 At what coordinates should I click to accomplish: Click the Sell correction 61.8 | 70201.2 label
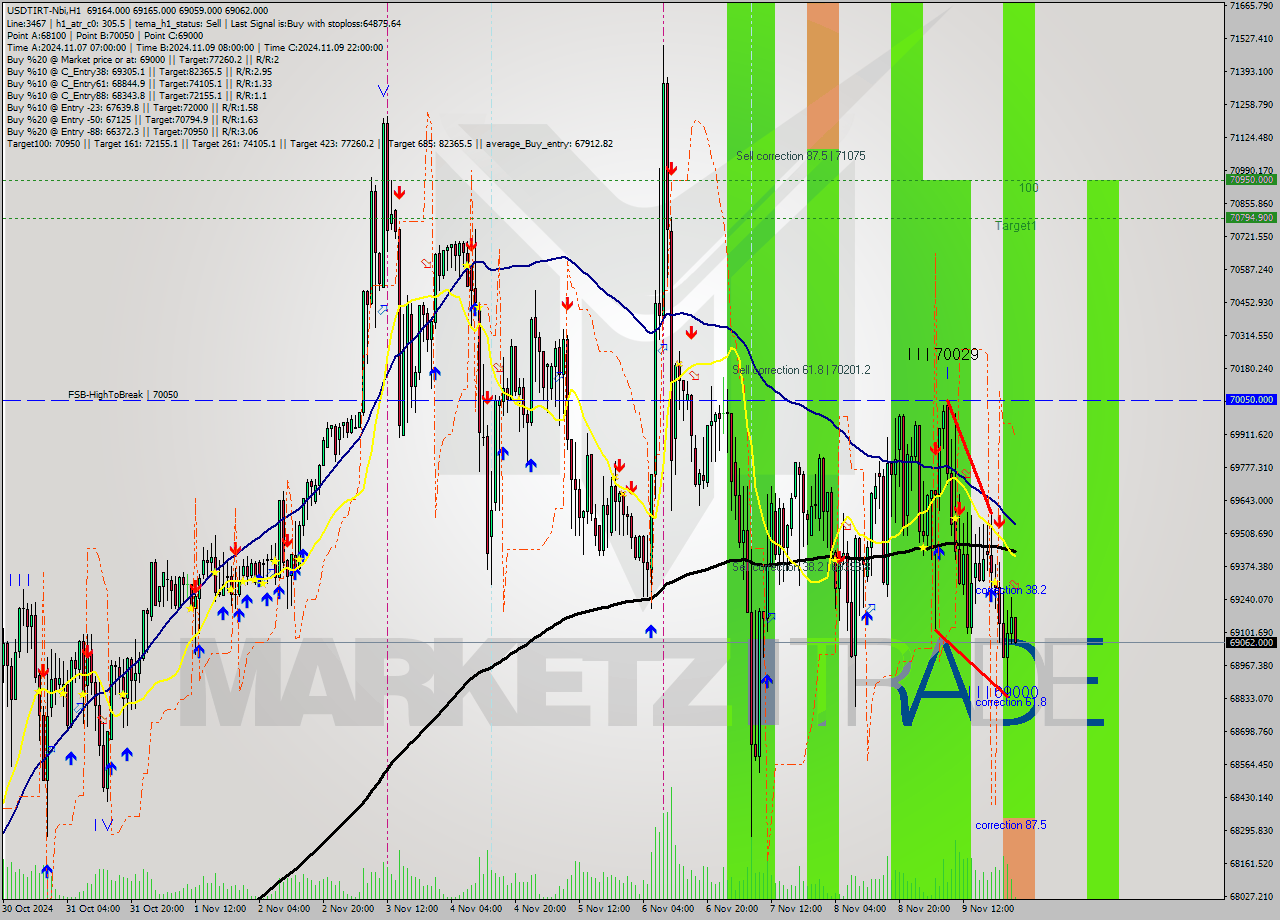click(x=801, y=370)
